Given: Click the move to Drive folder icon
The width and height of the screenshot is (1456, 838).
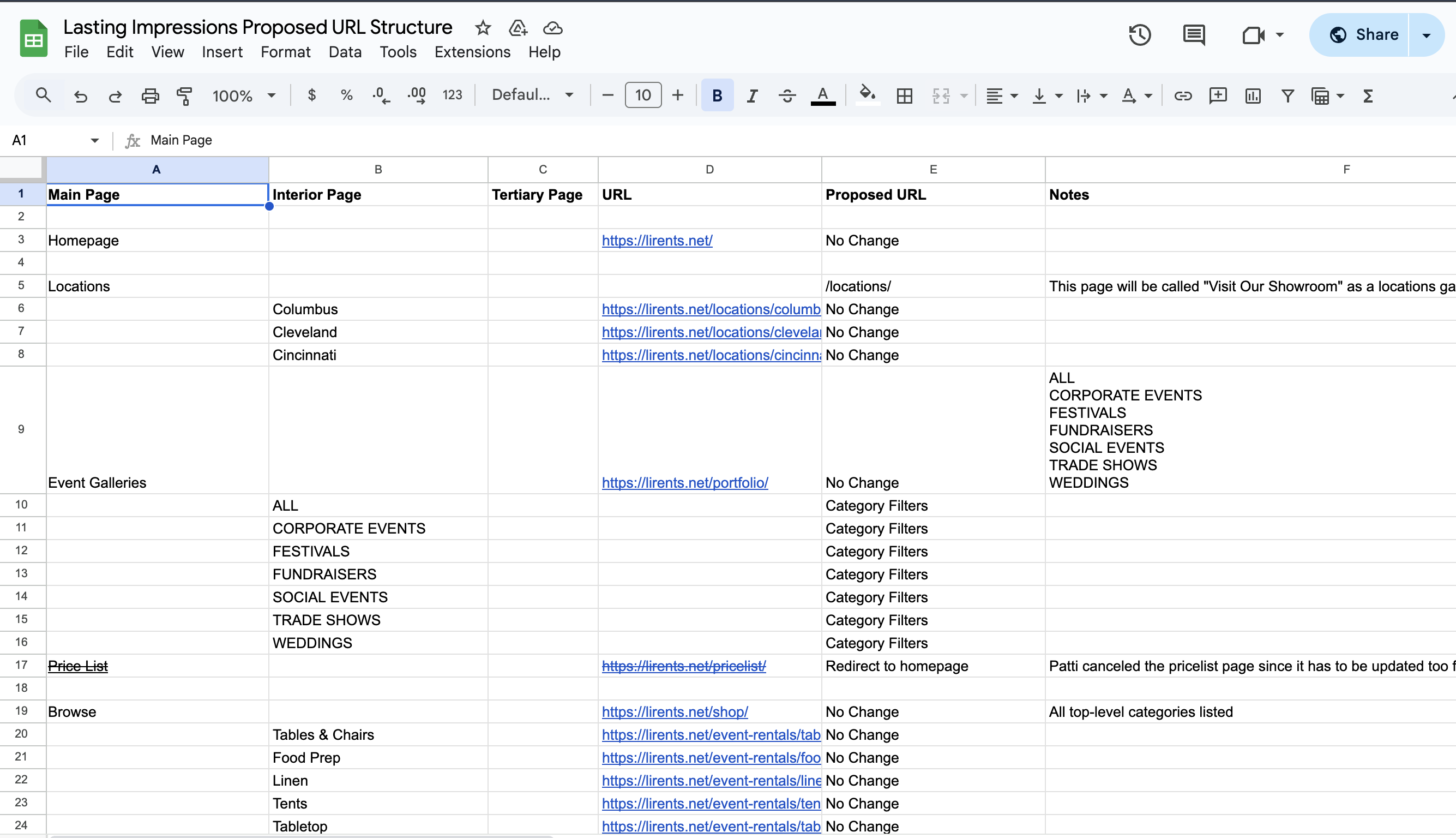Looking at the screenshot, I should [518, 28].
